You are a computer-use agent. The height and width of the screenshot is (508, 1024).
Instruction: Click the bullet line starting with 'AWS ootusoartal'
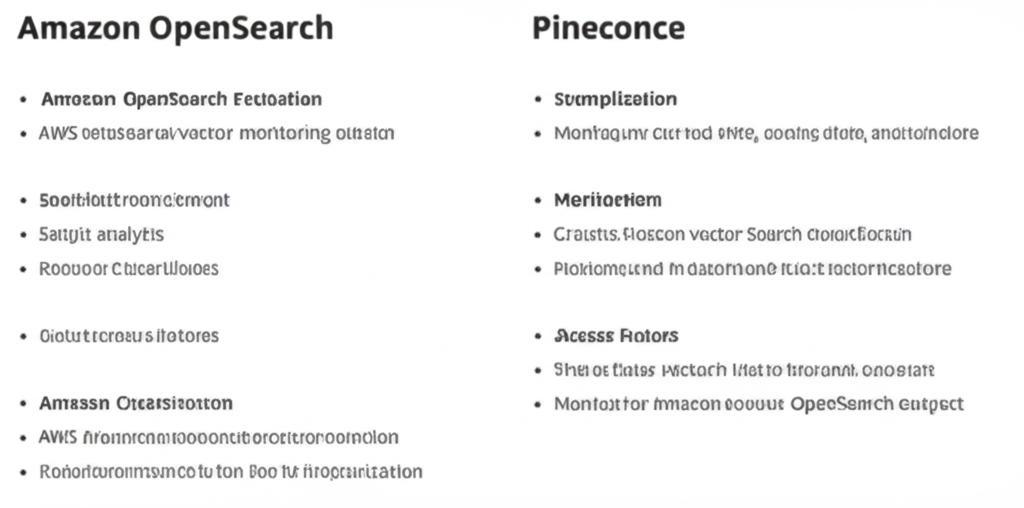point(216,133)
